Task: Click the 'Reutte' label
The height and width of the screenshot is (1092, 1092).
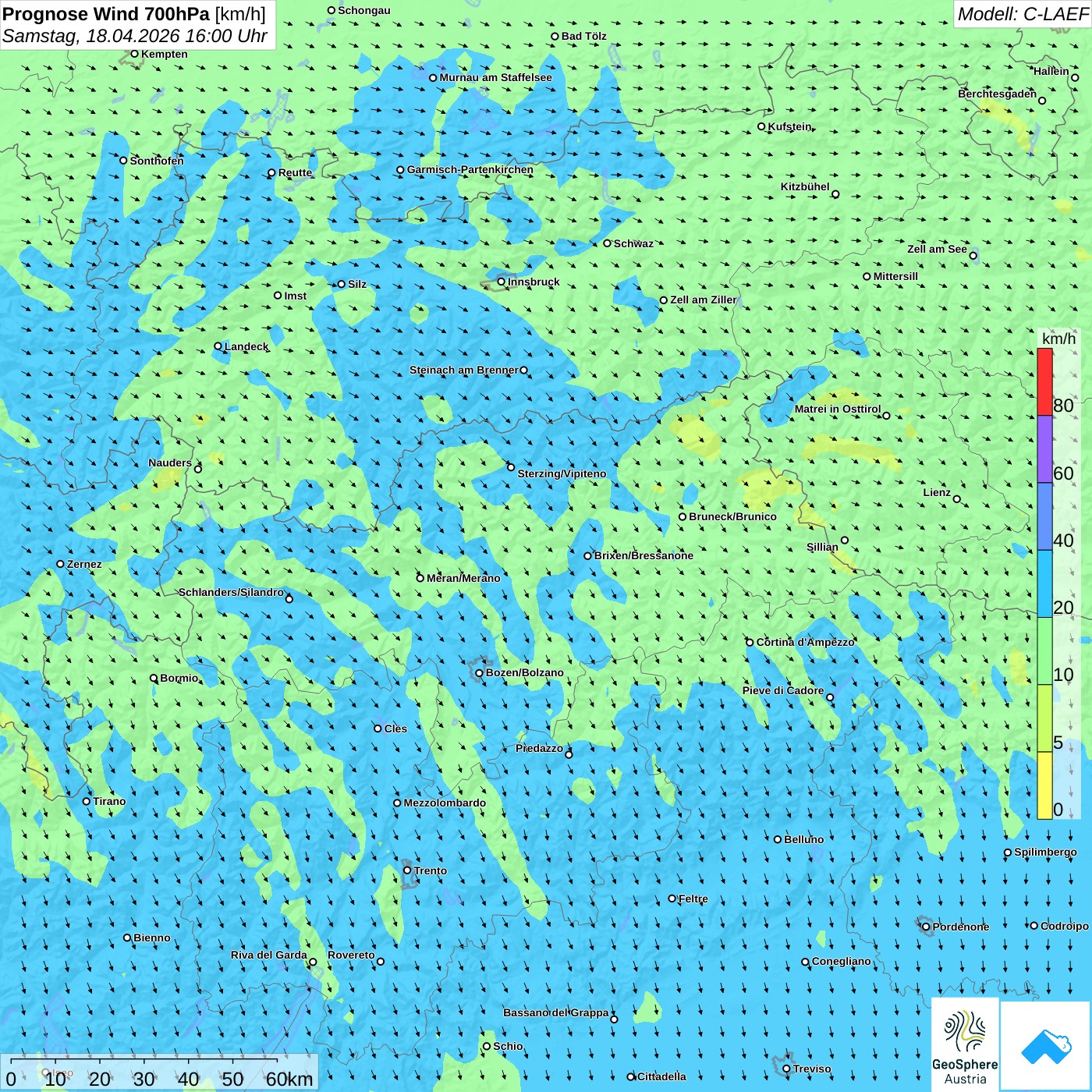Action: pos(295,173)
